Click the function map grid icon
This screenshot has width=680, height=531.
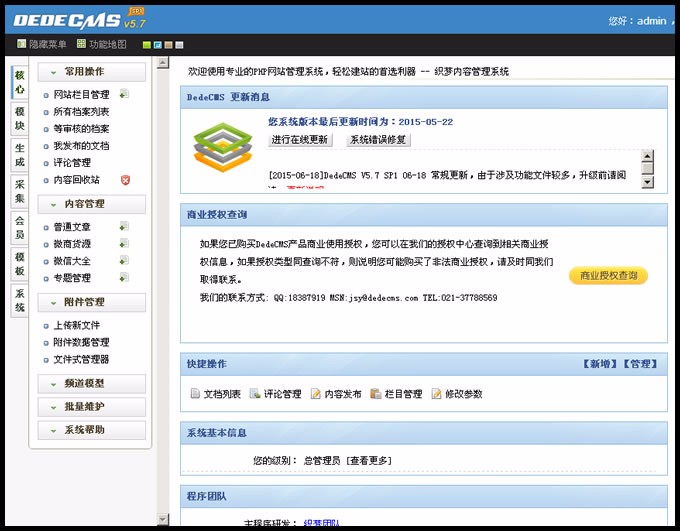(81, 44)
